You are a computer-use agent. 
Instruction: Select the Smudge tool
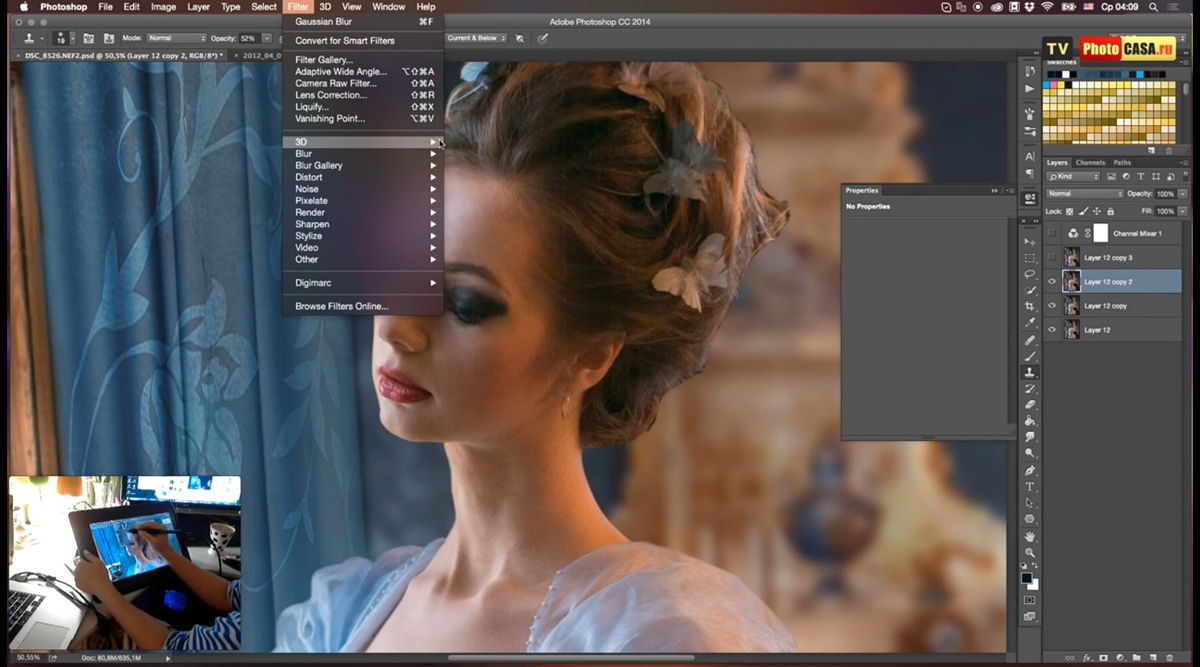pyautogui.click(x=1029, y=437)
